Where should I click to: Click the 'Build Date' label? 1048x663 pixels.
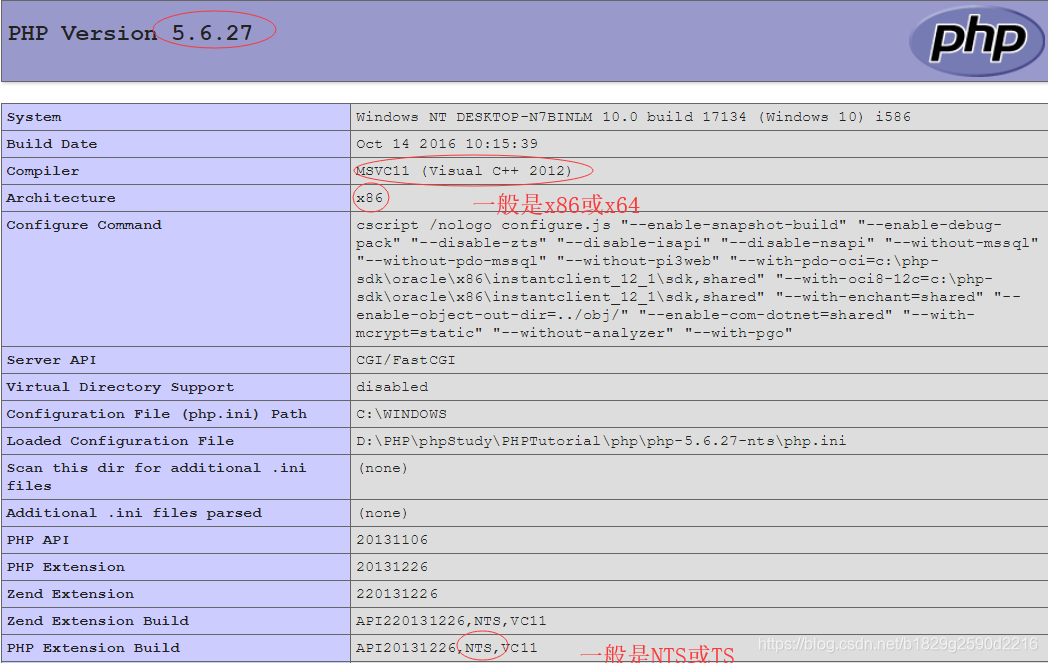click(x=52, y=144)
